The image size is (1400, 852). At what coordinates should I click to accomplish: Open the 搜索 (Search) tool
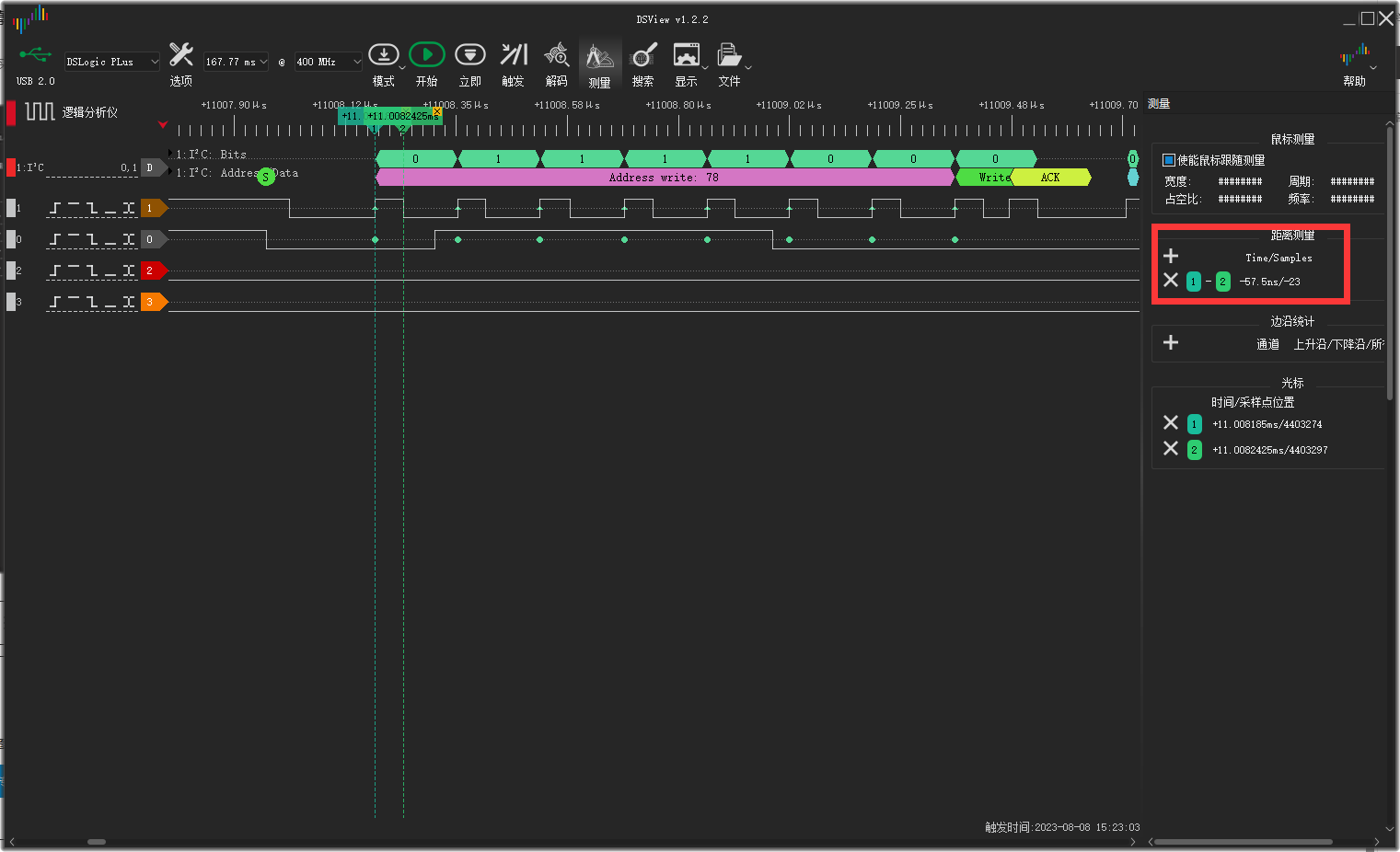click(643, 56)
